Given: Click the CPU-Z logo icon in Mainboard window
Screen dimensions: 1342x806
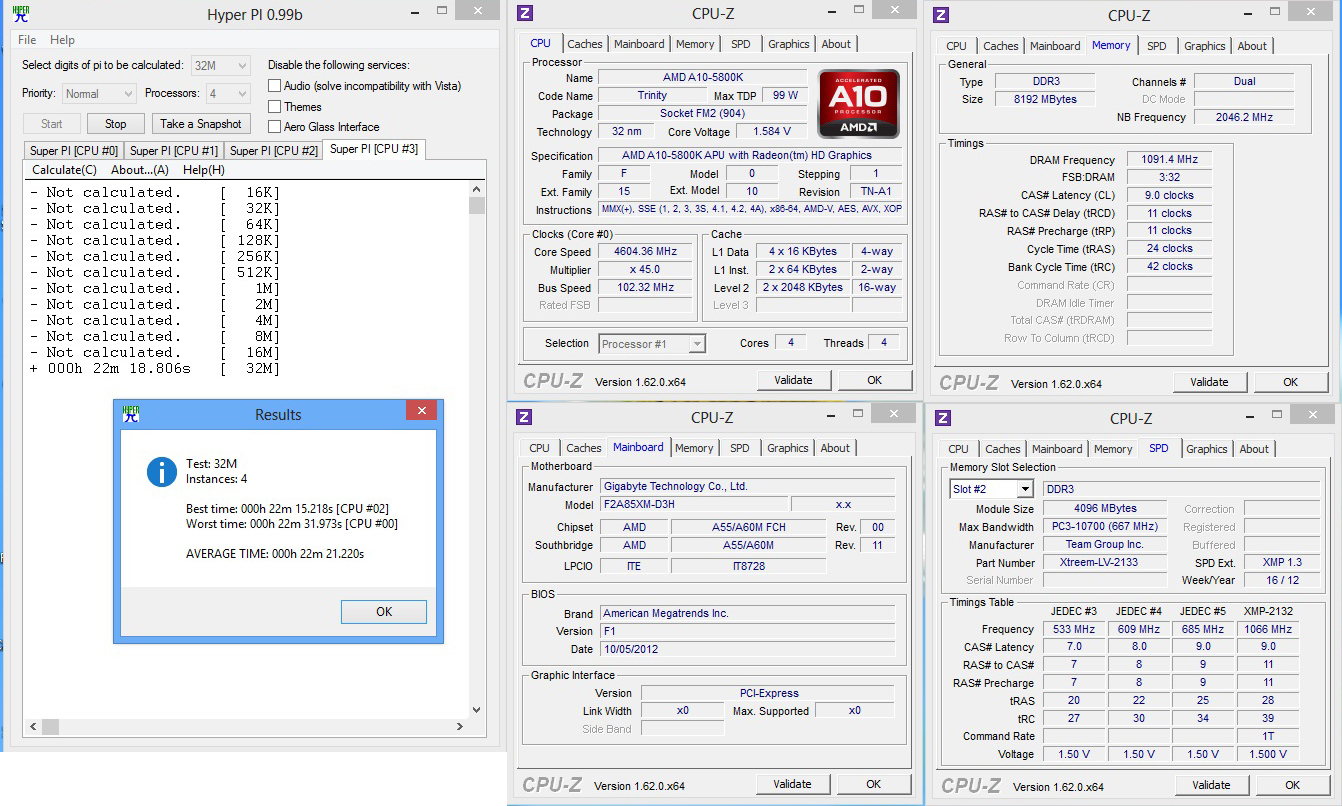Looking at the screenshot, I should [524, 417].
